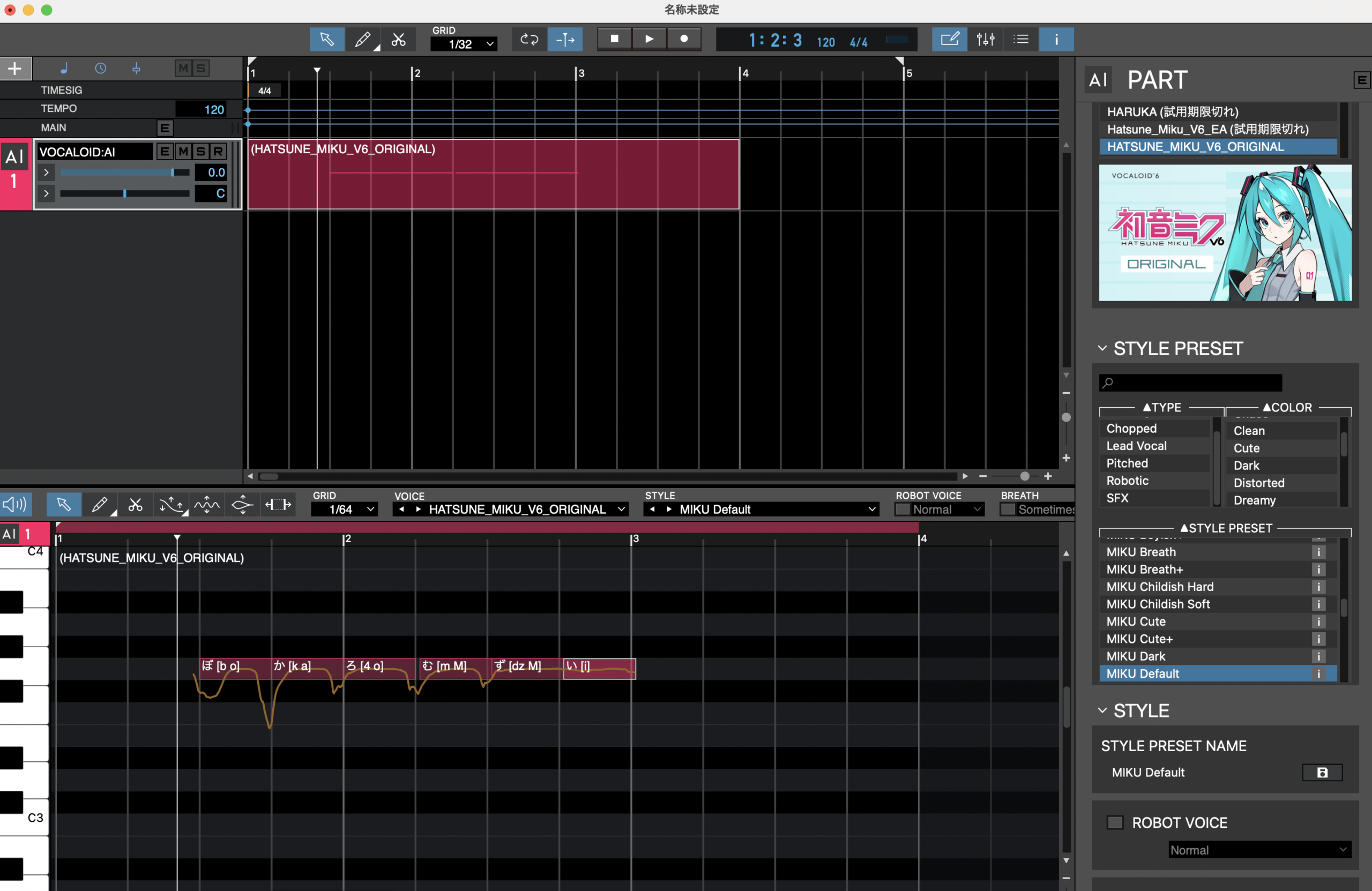
Task: Select the HATSUNE_MIKU_V6_ORIGINAL part in track area
Action: click(494, 174)
